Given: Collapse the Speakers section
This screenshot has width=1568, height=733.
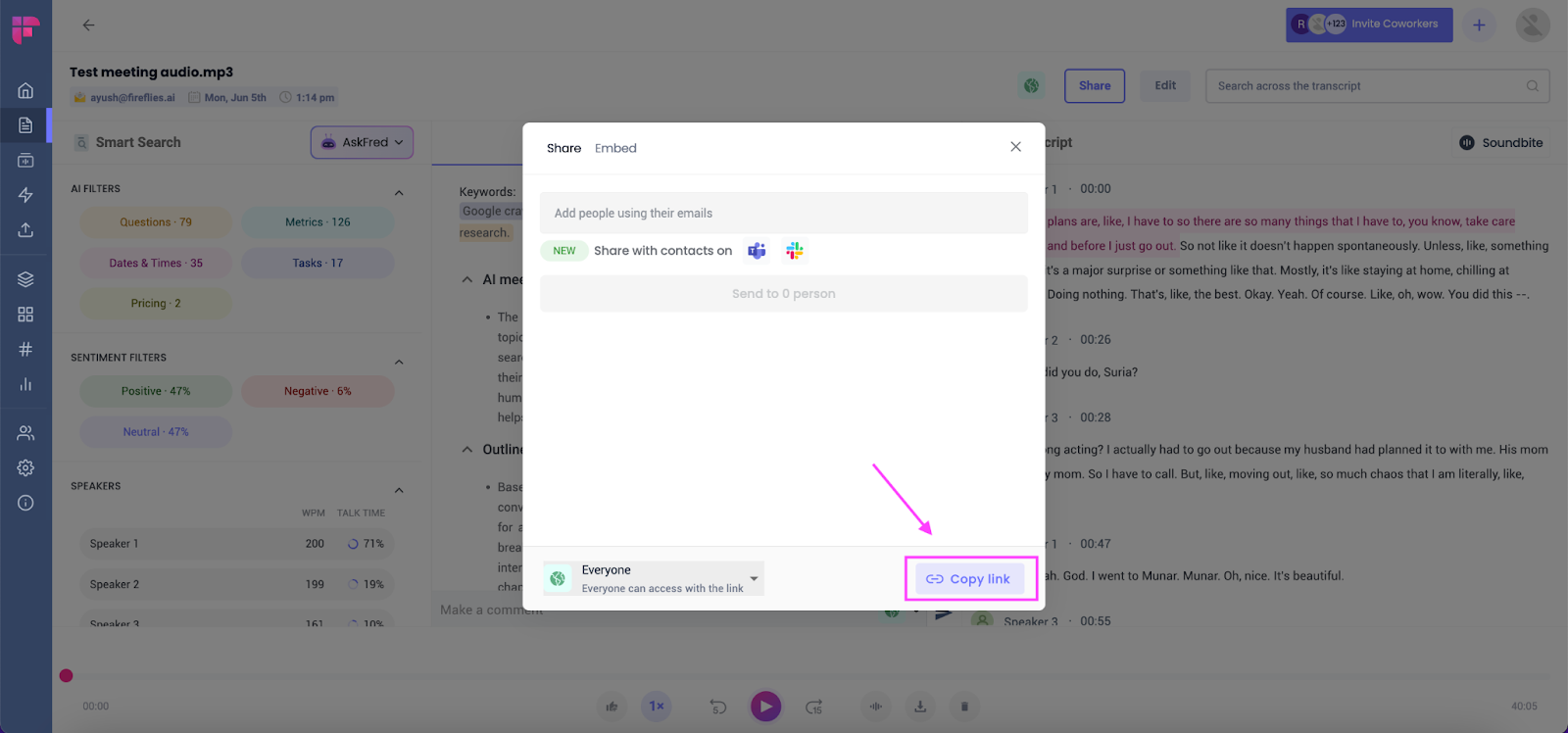Looking at the screenshot, I should pos(399,490).
